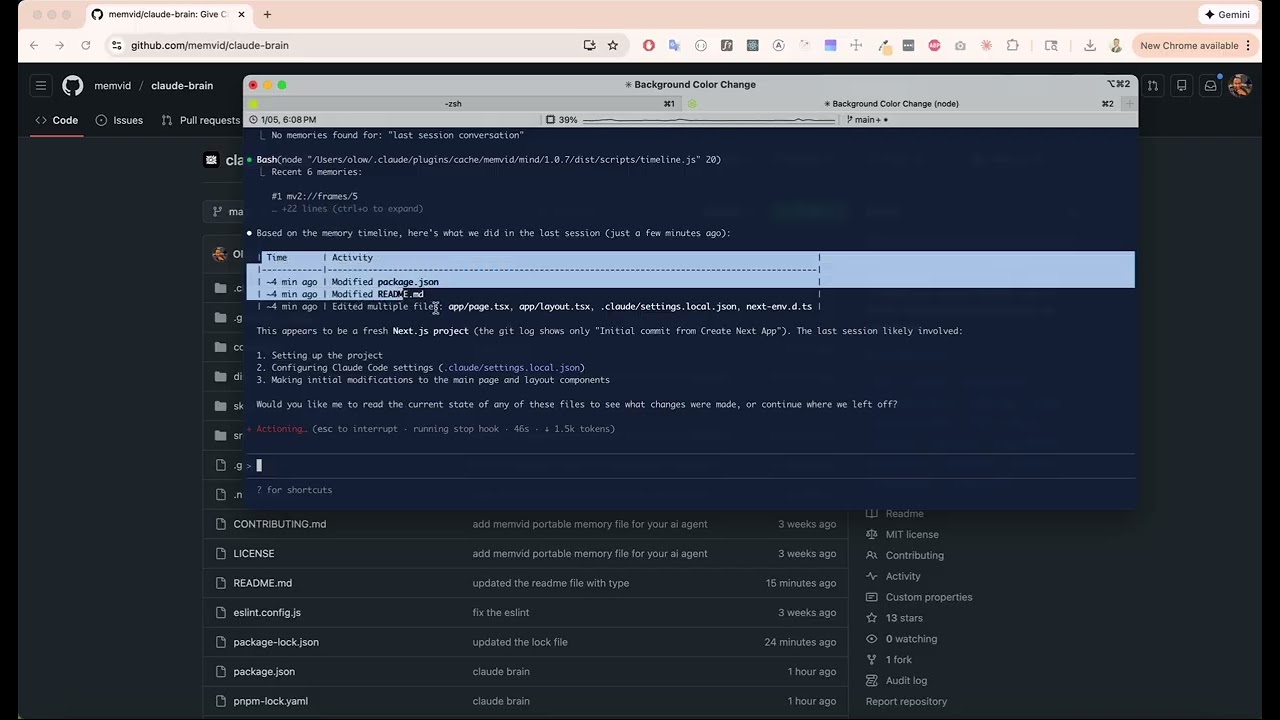This screenshot has height=720, width=1280.
Task: Open GitHub hamburger navigation menu
Action: click(x=41, y=86)
